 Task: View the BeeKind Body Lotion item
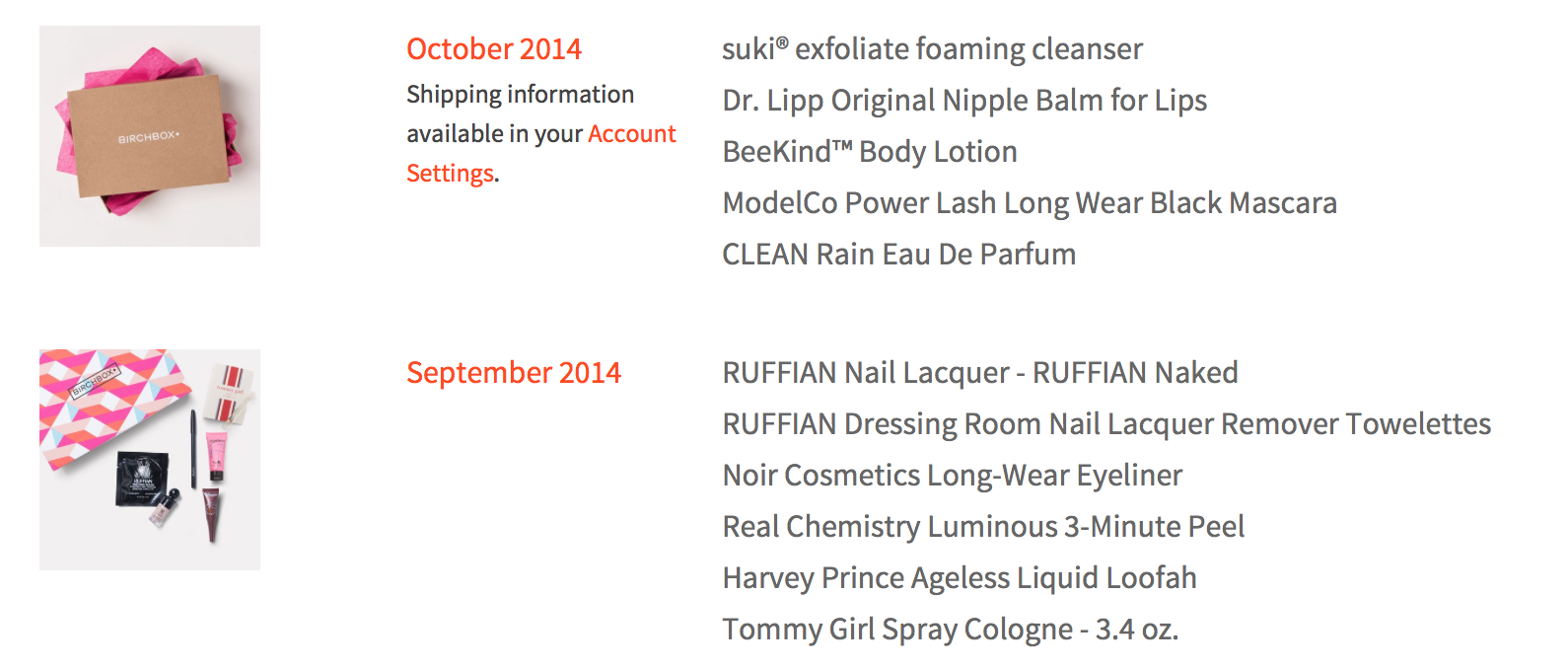pos(870,151)
